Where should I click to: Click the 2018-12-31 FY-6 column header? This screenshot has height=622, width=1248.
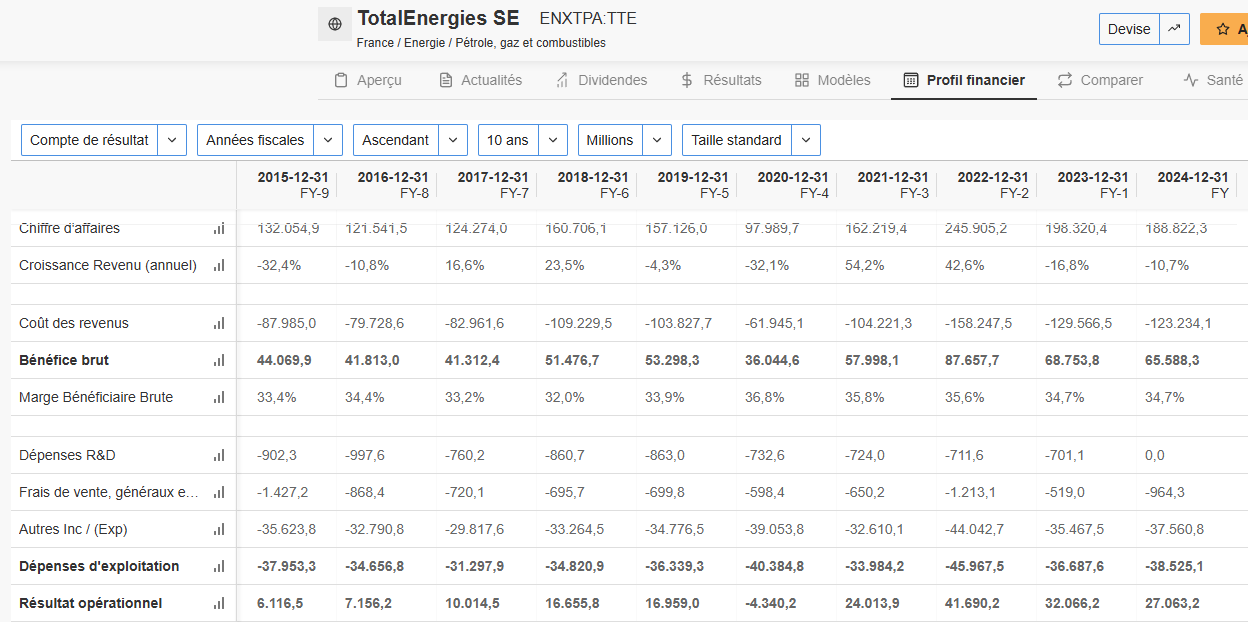[592, 185]
